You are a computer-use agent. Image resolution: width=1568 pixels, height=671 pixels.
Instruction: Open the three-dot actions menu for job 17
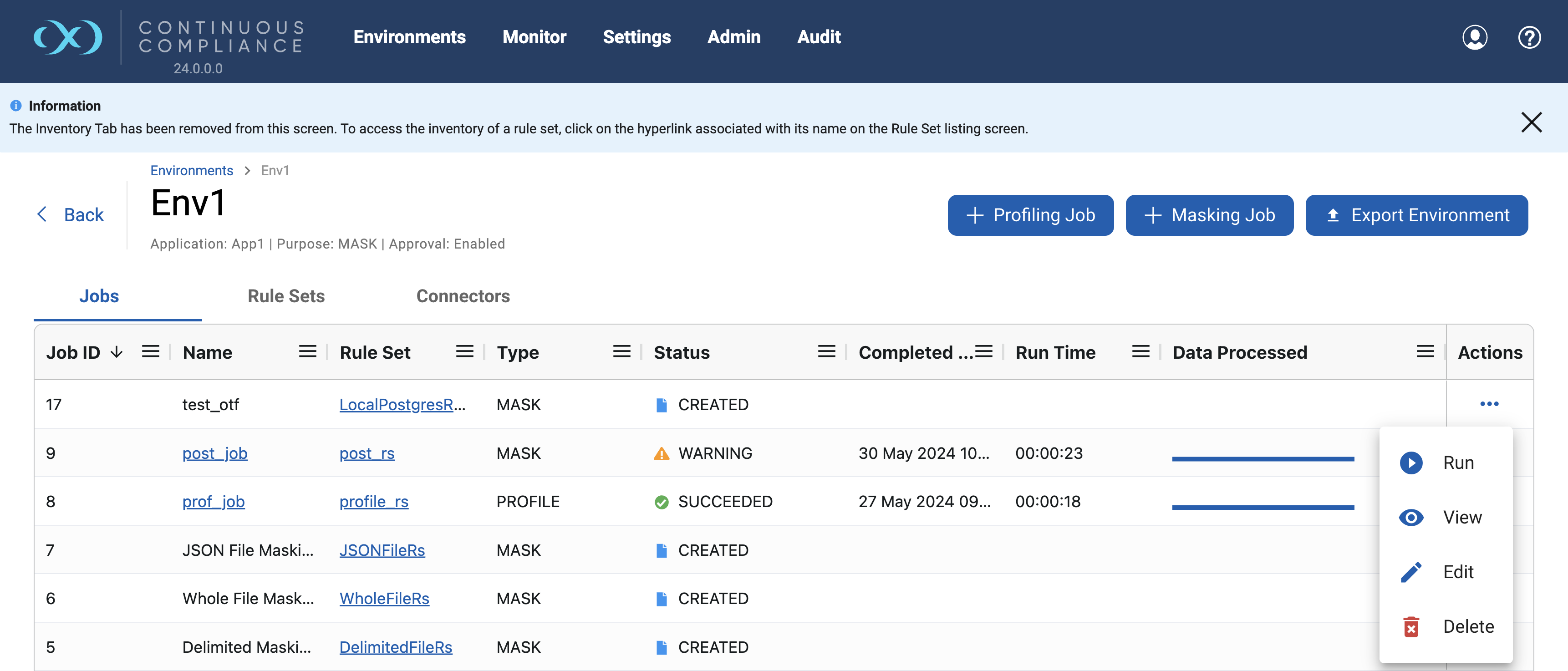click(1490, 403)
